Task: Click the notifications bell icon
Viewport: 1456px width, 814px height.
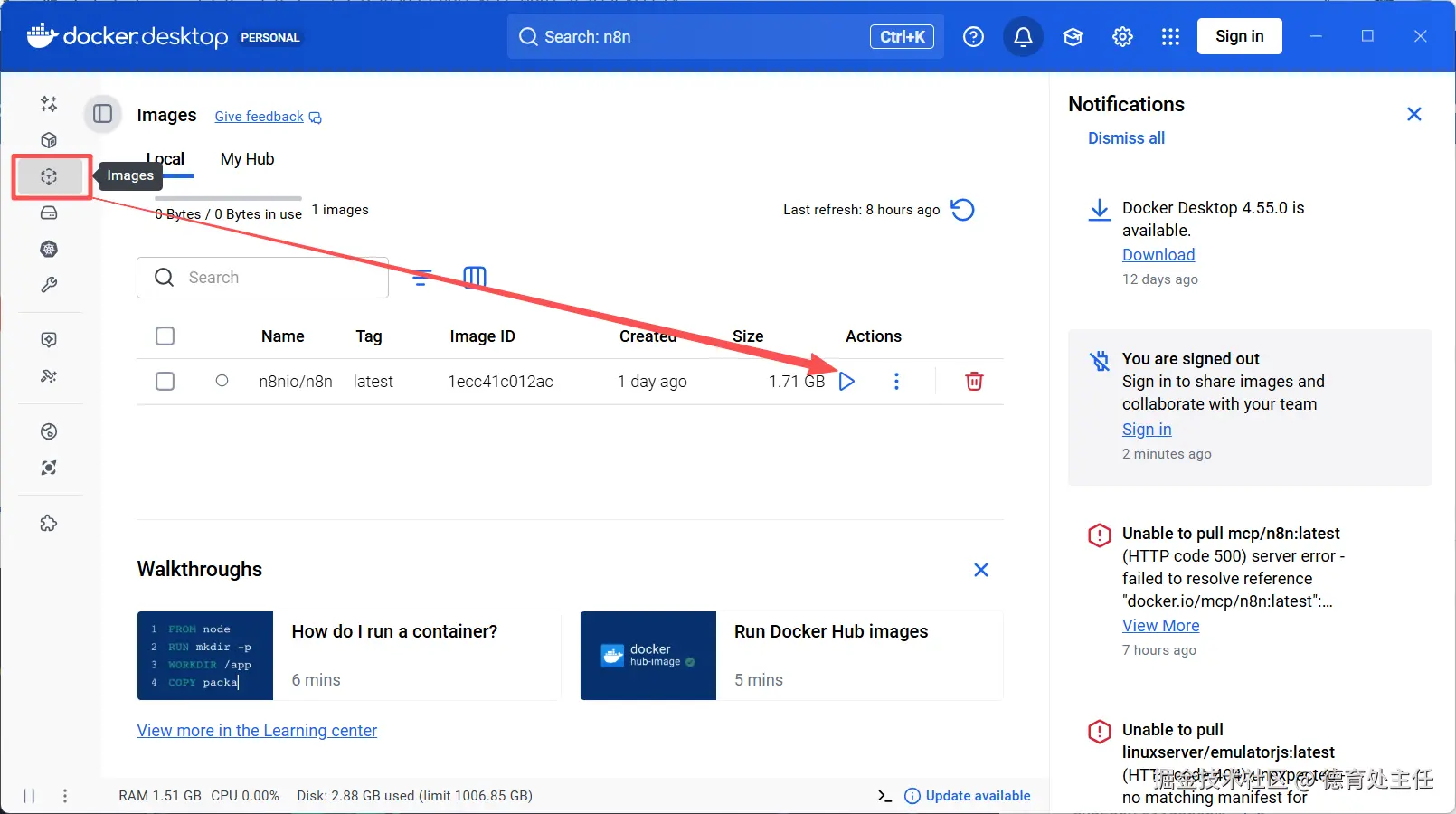Action: click(x=1023, y=37)
